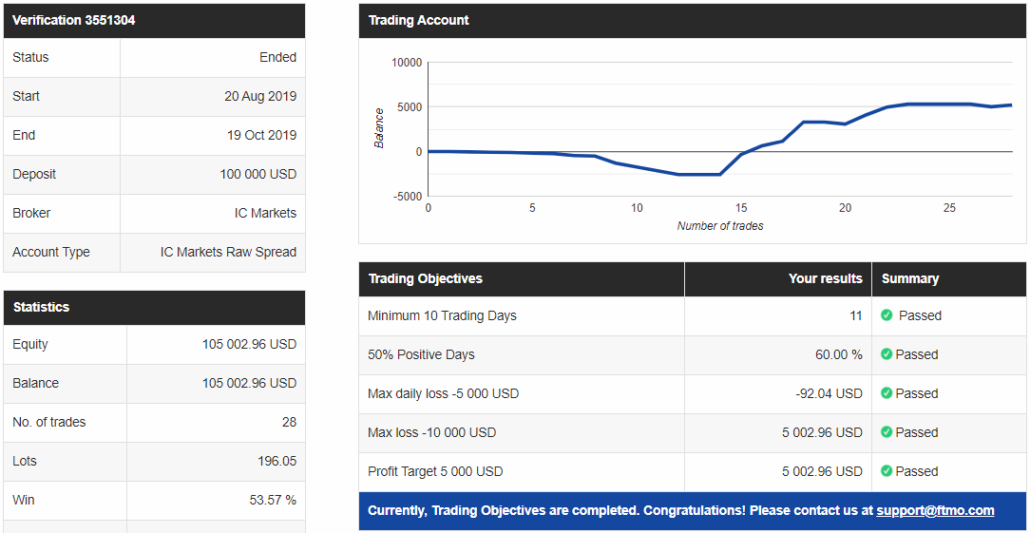Click the Verification 3551304 header
Screen dimensions: 1030x533
(154, 20)
